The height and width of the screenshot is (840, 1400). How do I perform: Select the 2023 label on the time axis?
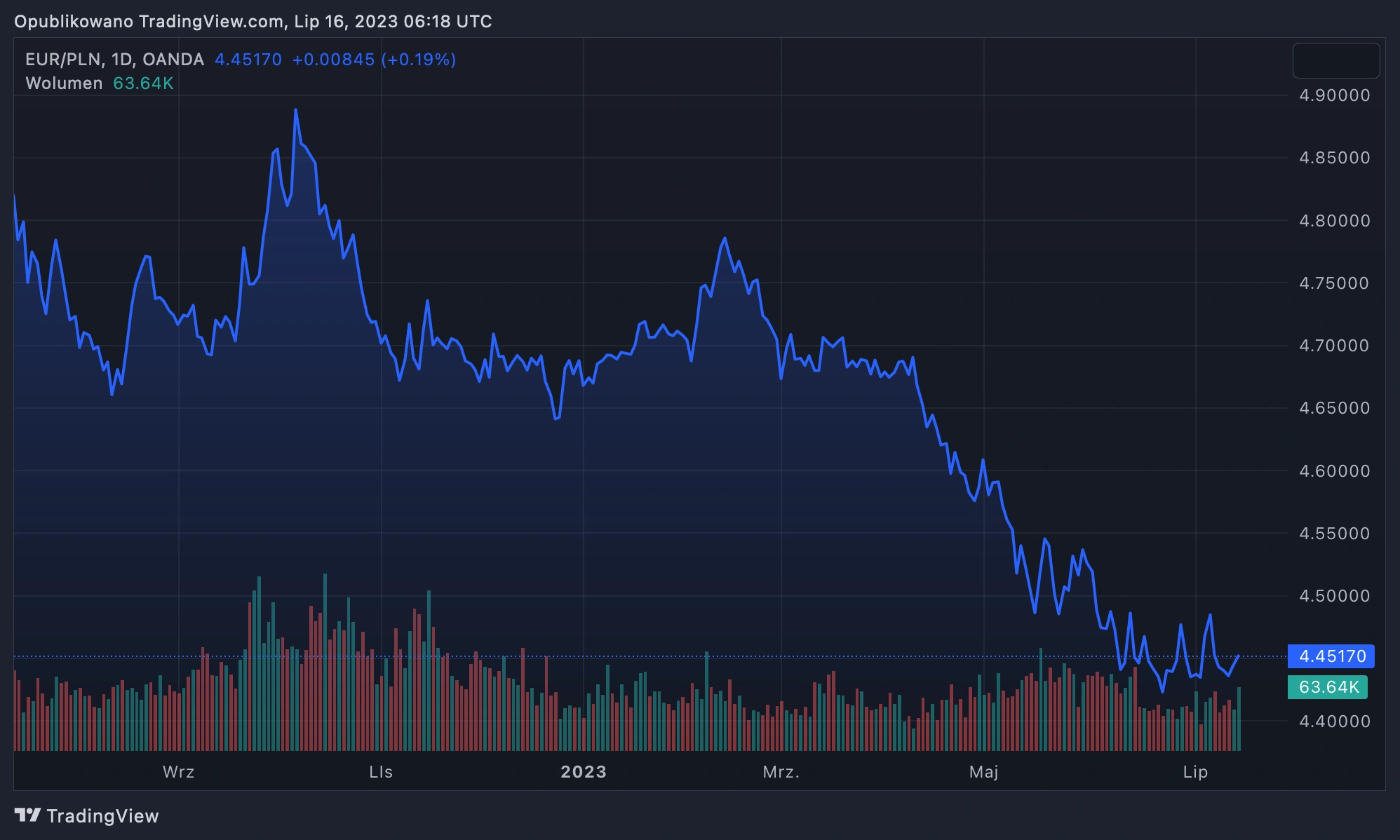click(584, 772)
